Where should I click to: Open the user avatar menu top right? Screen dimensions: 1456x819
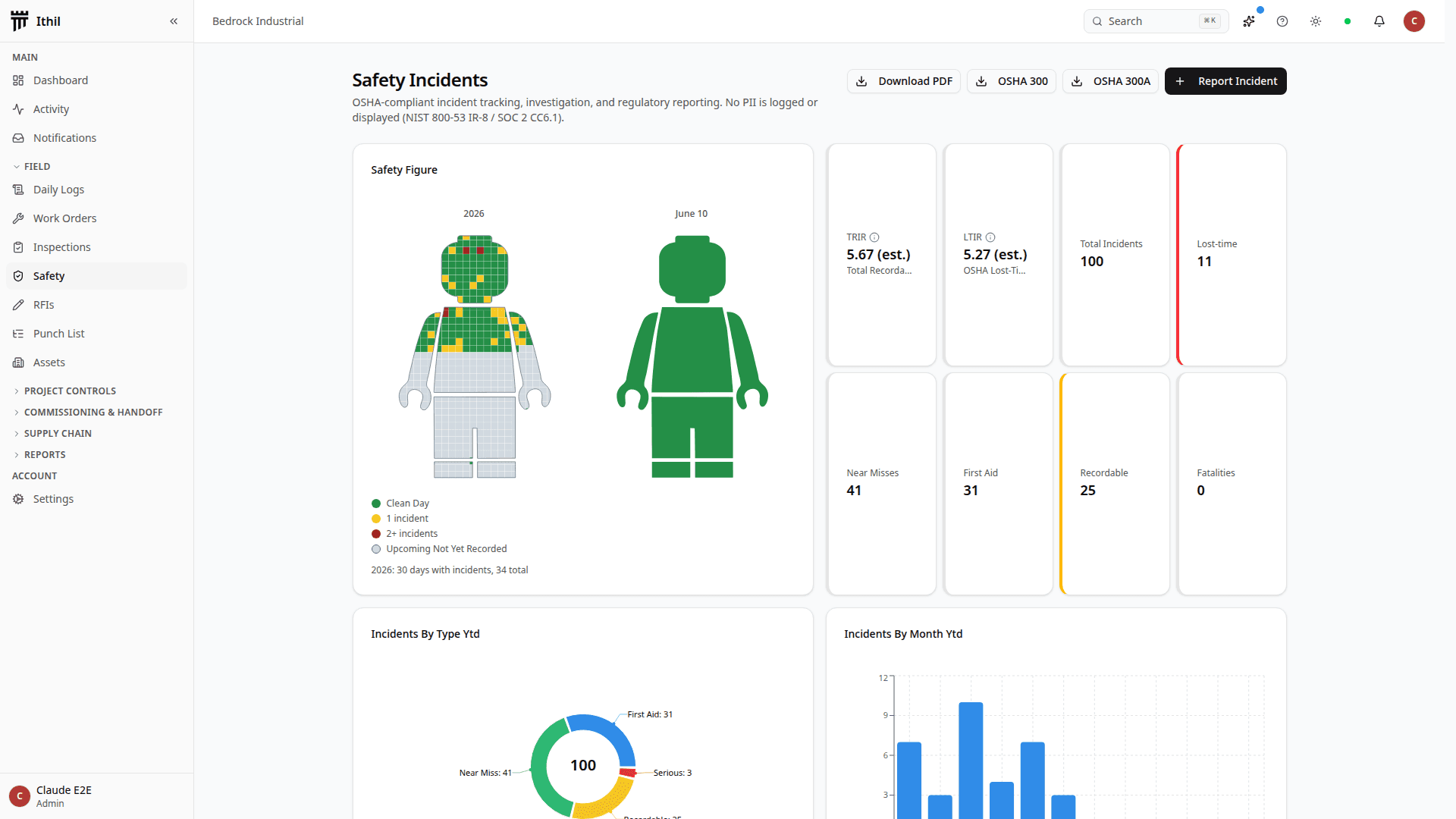click(1414, 21)
